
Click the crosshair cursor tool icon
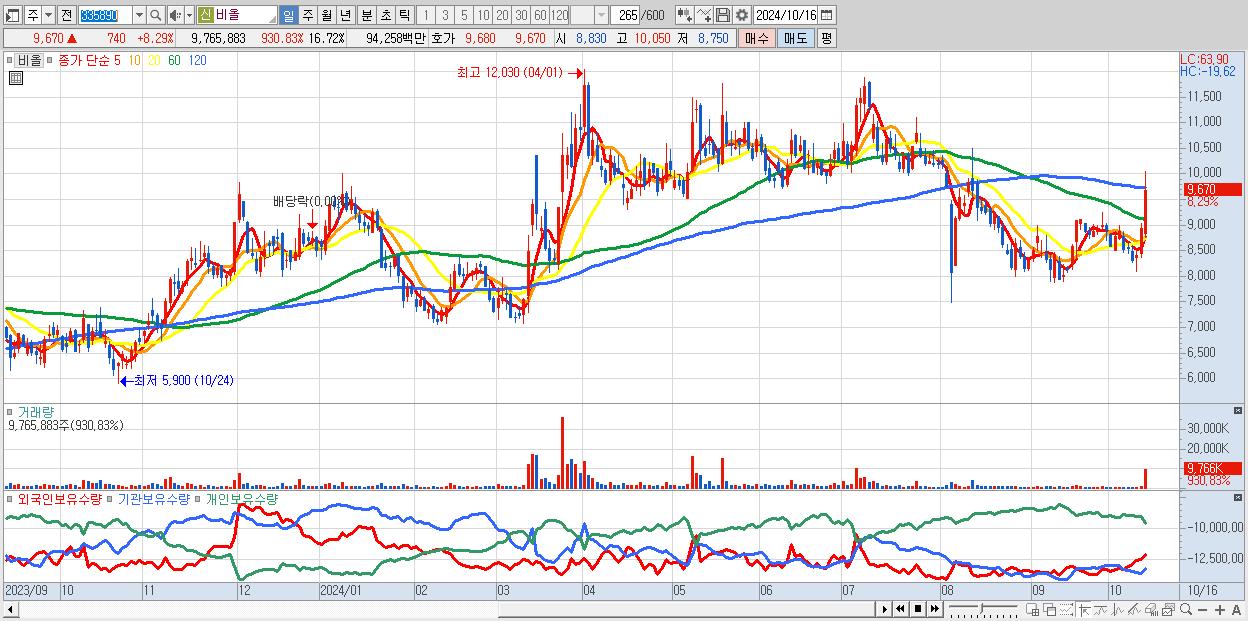[x=1085, y=610]
